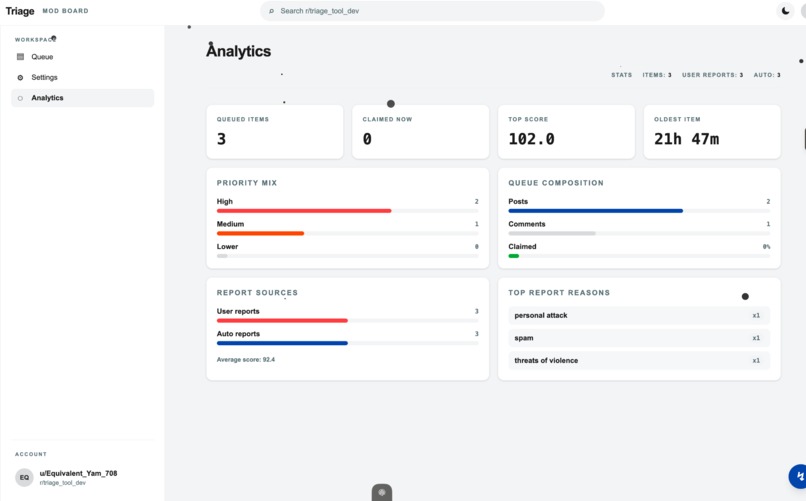Select the personal attack reason row
Screen dimensions: 806x501
pos(639,316)
